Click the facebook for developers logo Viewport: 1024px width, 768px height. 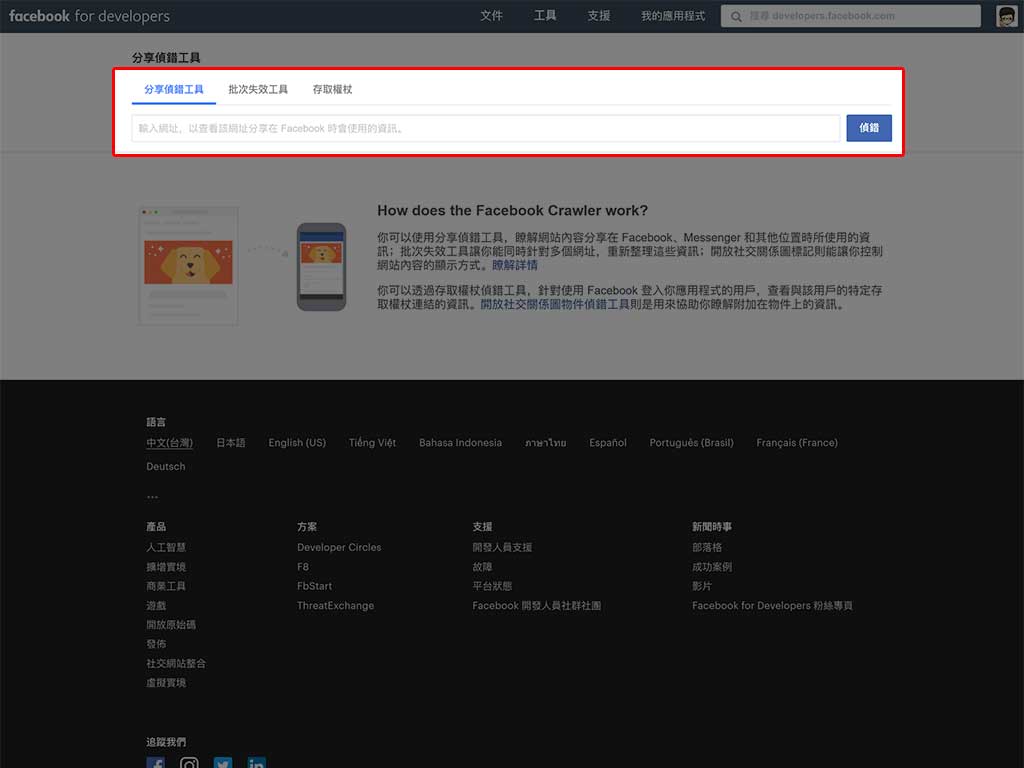(x=89, y=16)
